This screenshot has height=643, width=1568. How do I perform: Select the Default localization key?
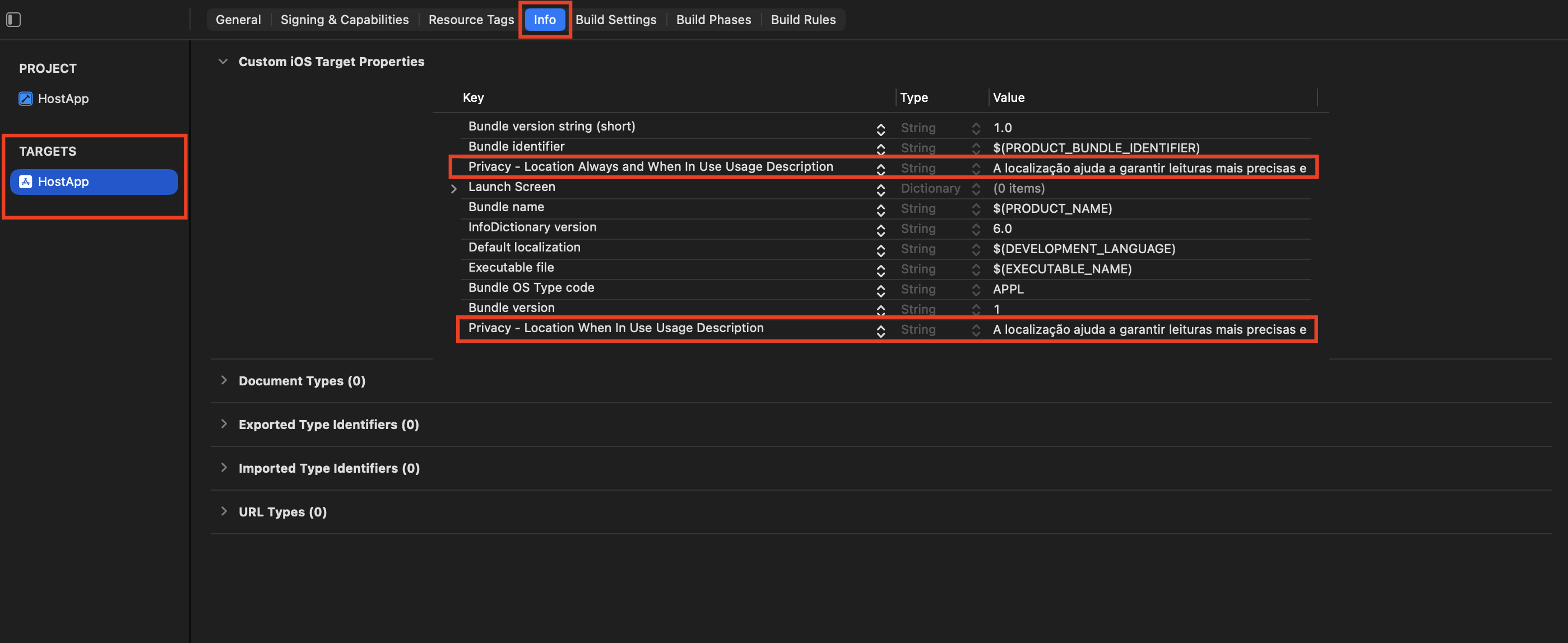(524, 247)
